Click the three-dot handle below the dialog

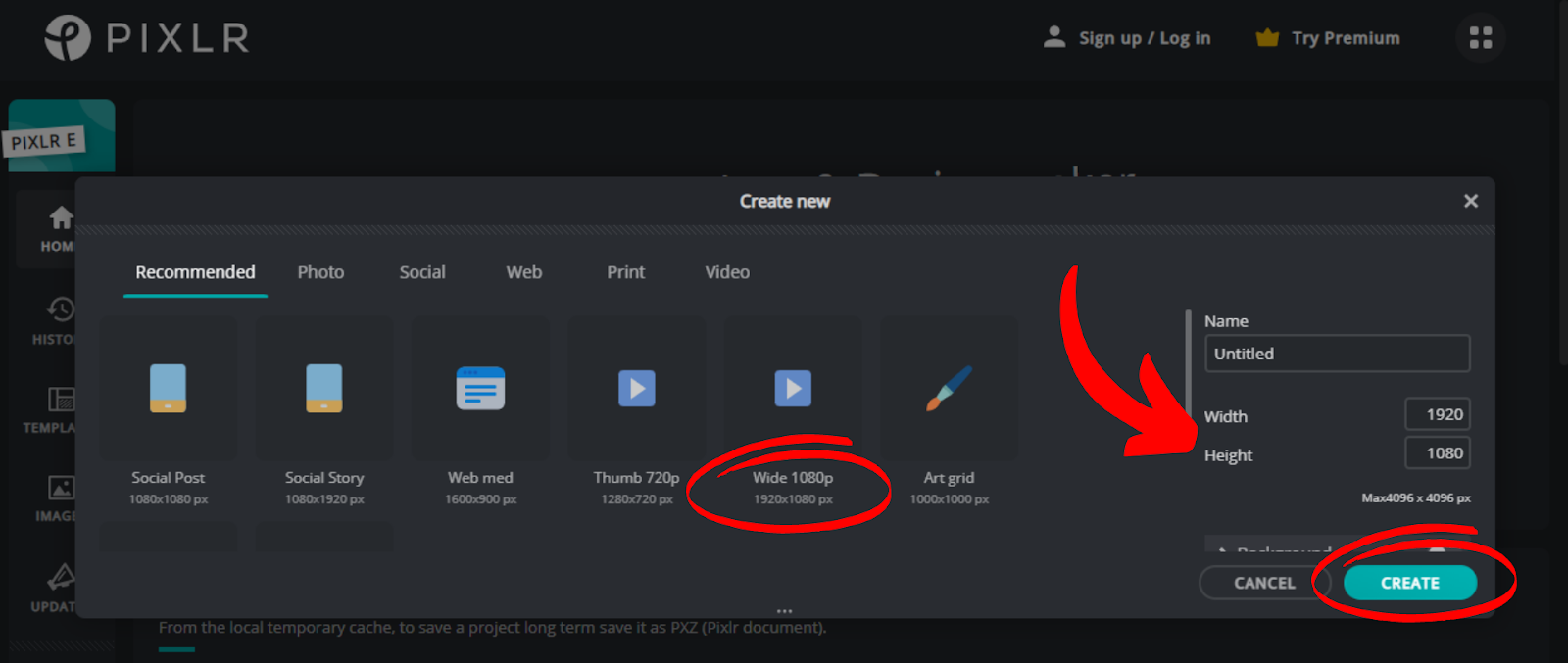(x=784, y=611)
